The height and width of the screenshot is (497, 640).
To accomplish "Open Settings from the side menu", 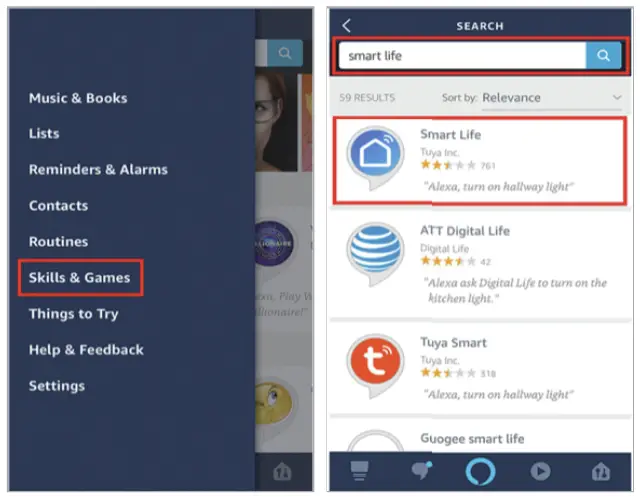I will coord(57,386).
